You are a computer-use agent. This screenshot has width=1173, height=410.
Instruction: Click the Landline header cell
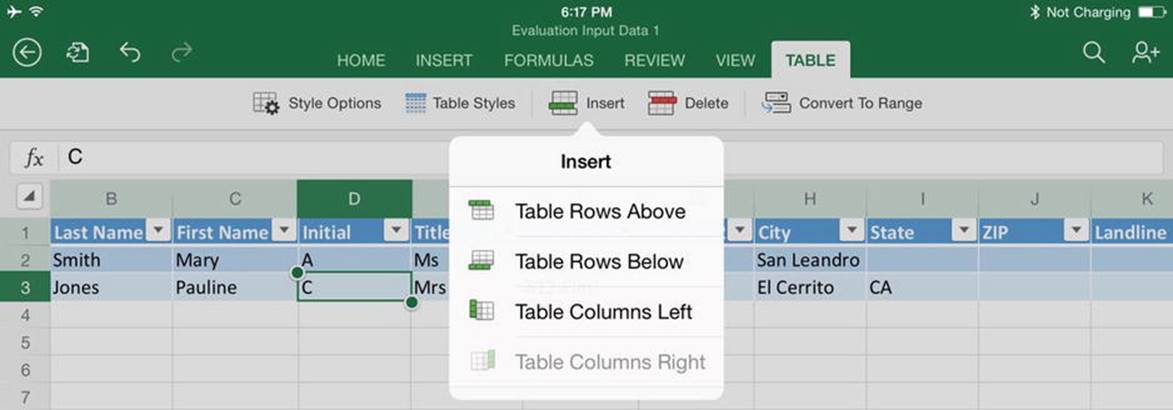[1132, 232]
